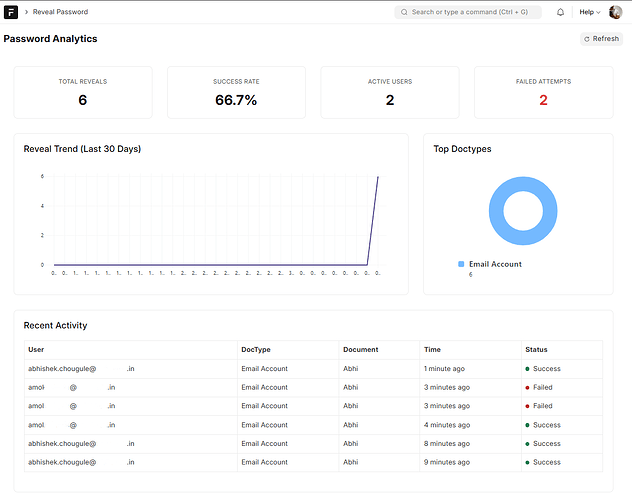Click the Status column header
The width and height of the screenshot is (632, 500).
click(x=537, y=350)
